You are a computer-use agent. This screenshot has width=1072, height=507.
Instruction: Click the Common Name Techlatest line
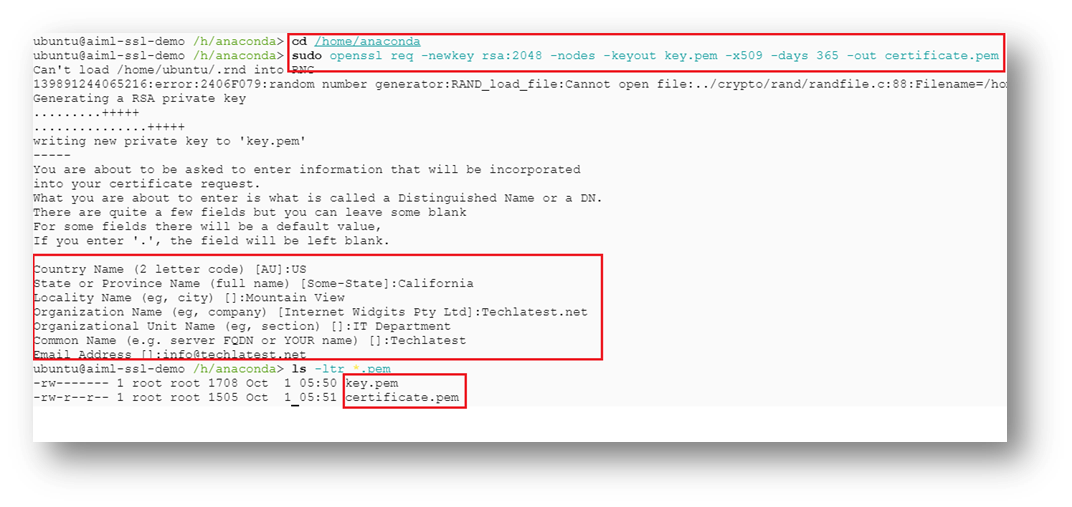click(250, 340)
